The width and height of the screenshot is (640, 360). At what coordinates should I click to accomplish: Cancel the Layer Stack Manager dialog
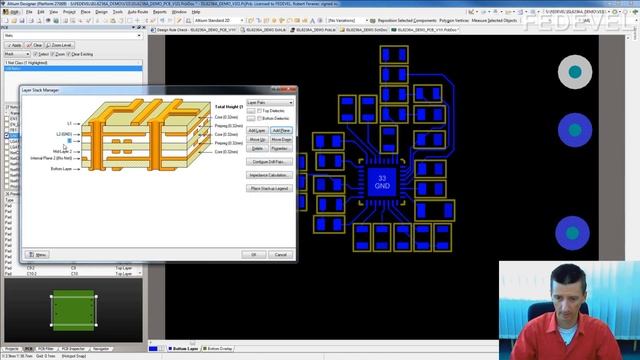click(x=280, y=255)
